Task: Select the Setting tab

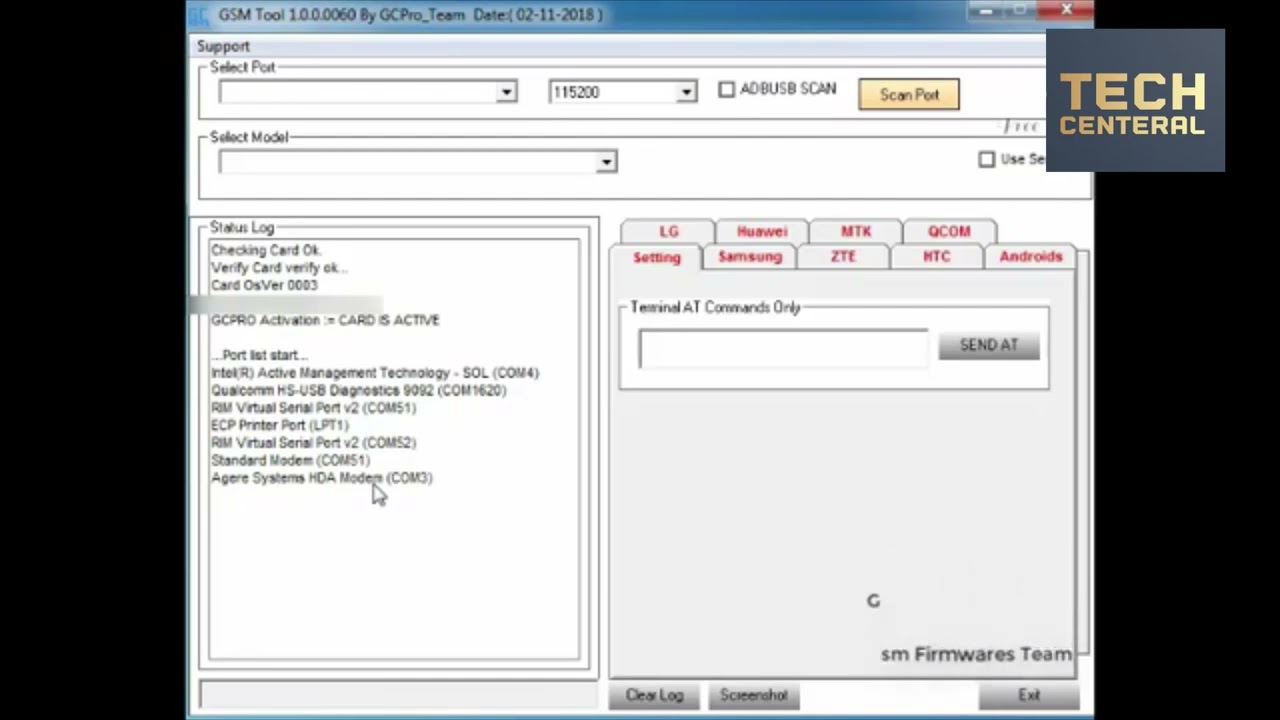Action: pos(656,257)
